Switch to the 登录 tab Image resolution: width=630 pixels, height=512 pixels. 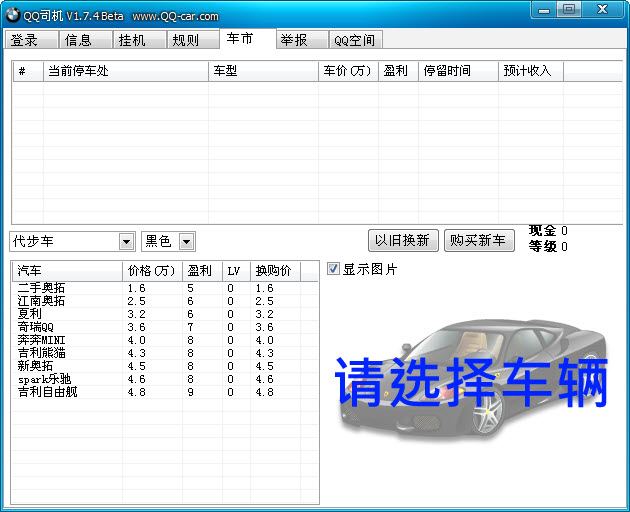[31, 40]
